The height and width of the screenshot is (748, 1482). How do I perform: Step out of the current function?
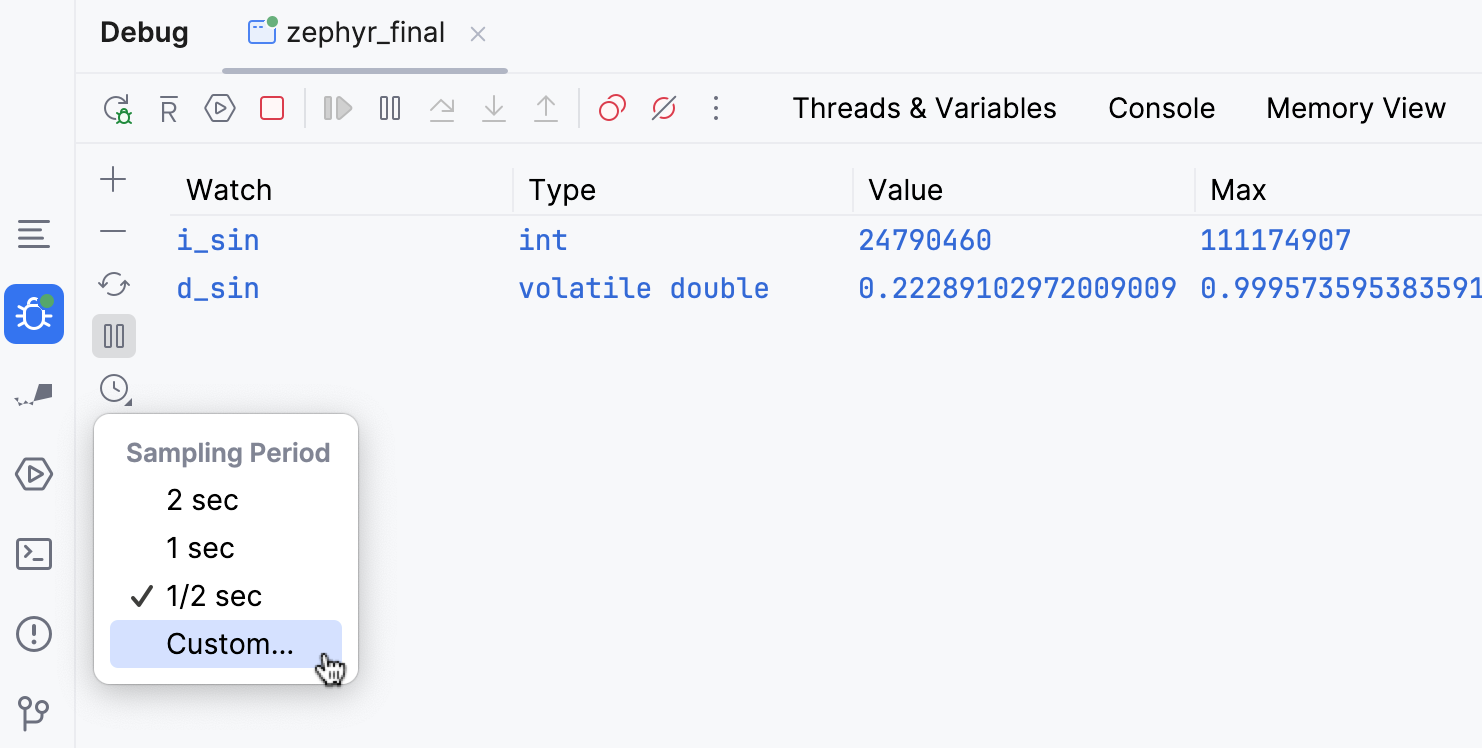545,108
